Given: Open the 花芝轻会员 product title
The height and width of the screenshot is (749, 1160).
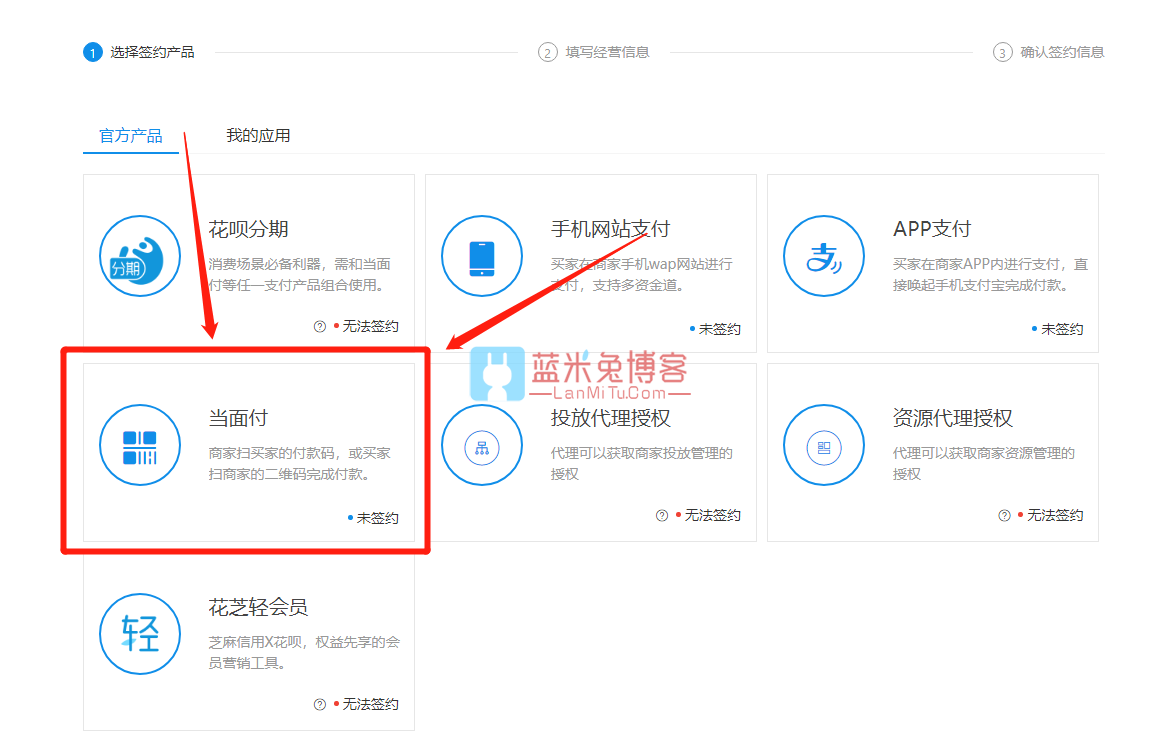Looking at the screenshot, I should coord(258,608).
